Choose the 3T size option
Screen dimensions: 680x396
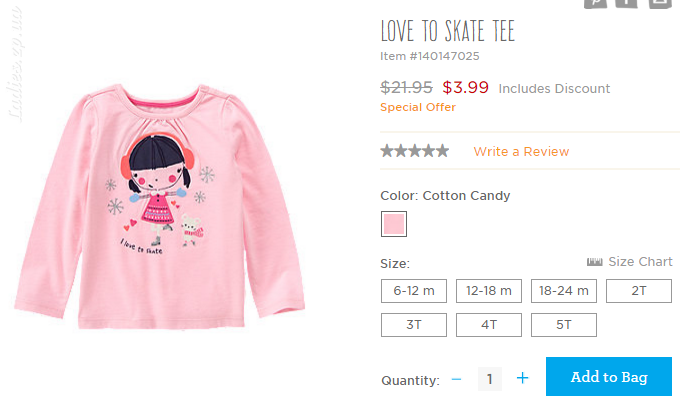tap(414, 325)
